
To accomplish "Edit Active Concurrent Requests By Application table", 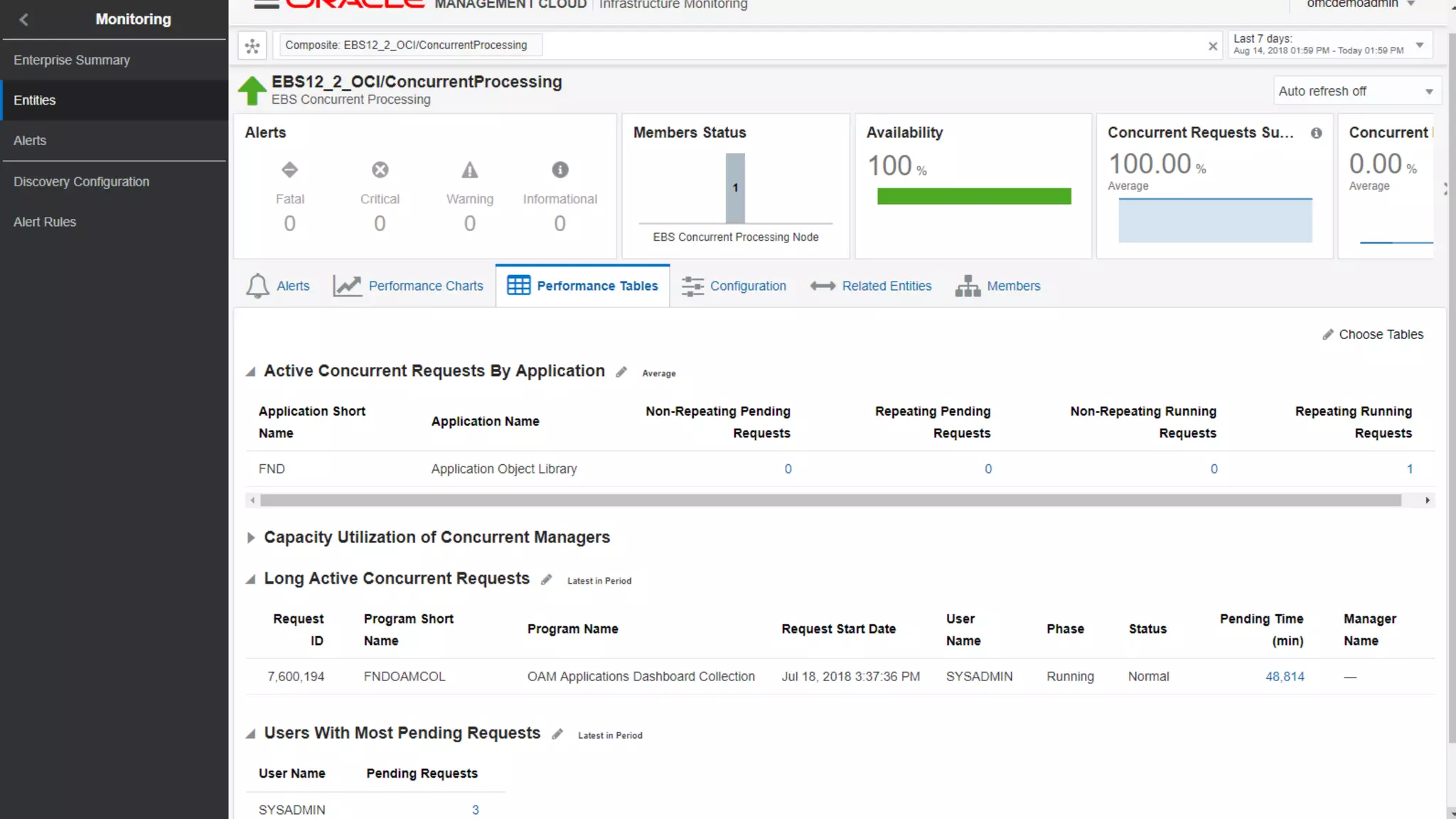I will [x=621, y=372].
